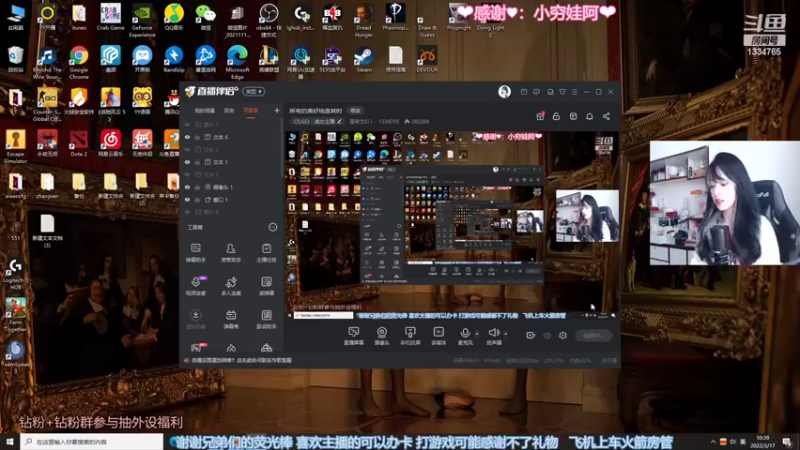Click the unlock padlock icon in header
Viewport: 800px width, 450px height.
pyautogui.click(x=556, y=116)
